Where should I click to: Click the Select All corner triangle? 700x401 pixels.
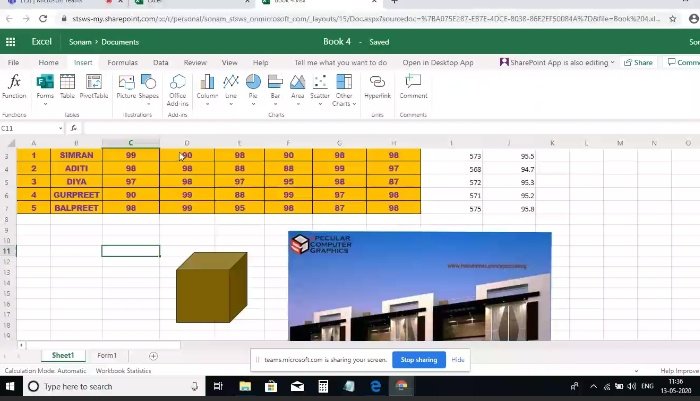point(11,143)
